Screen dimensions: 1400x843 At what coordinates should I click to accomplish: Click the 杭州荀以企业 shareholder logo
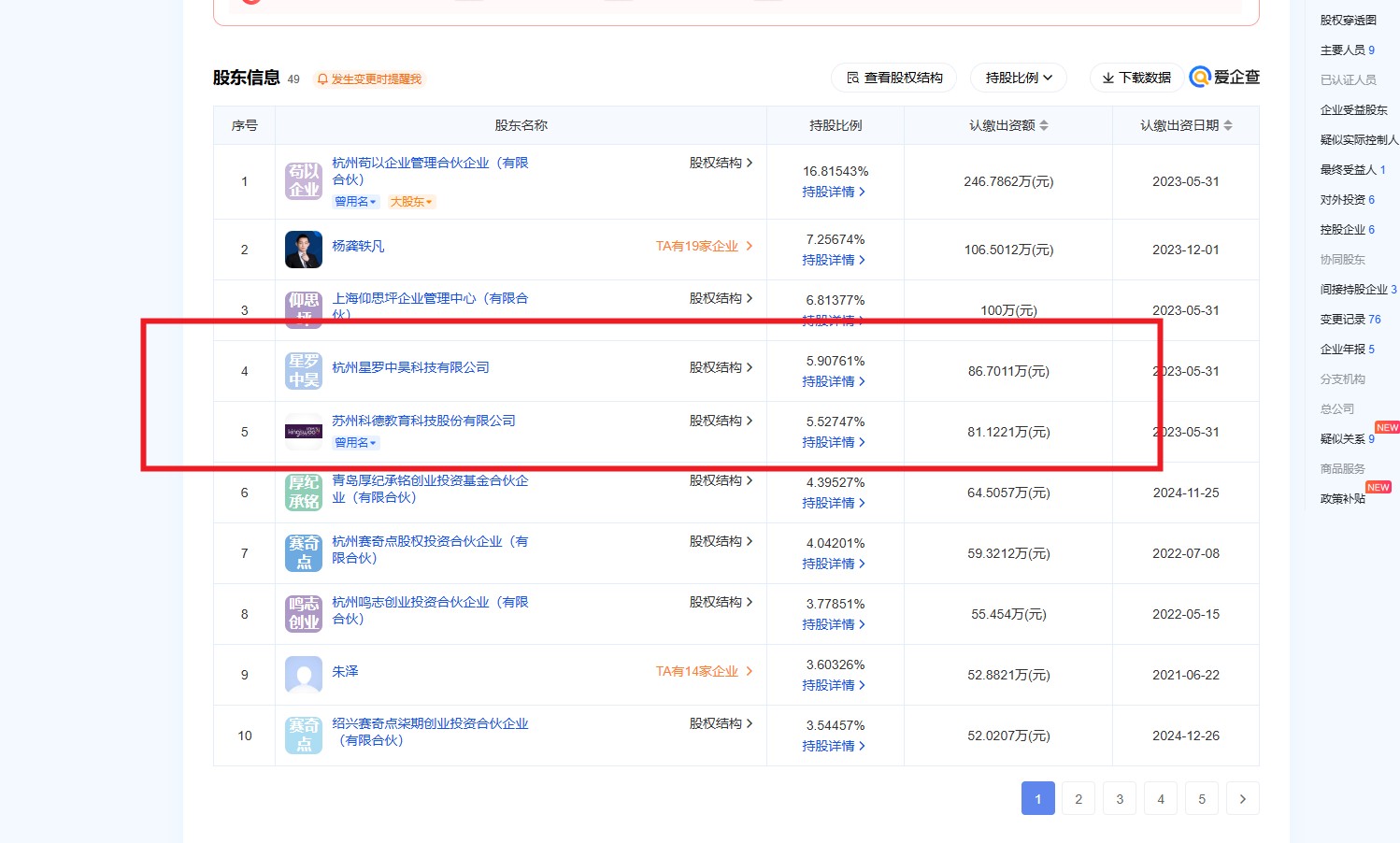point(304,181)
